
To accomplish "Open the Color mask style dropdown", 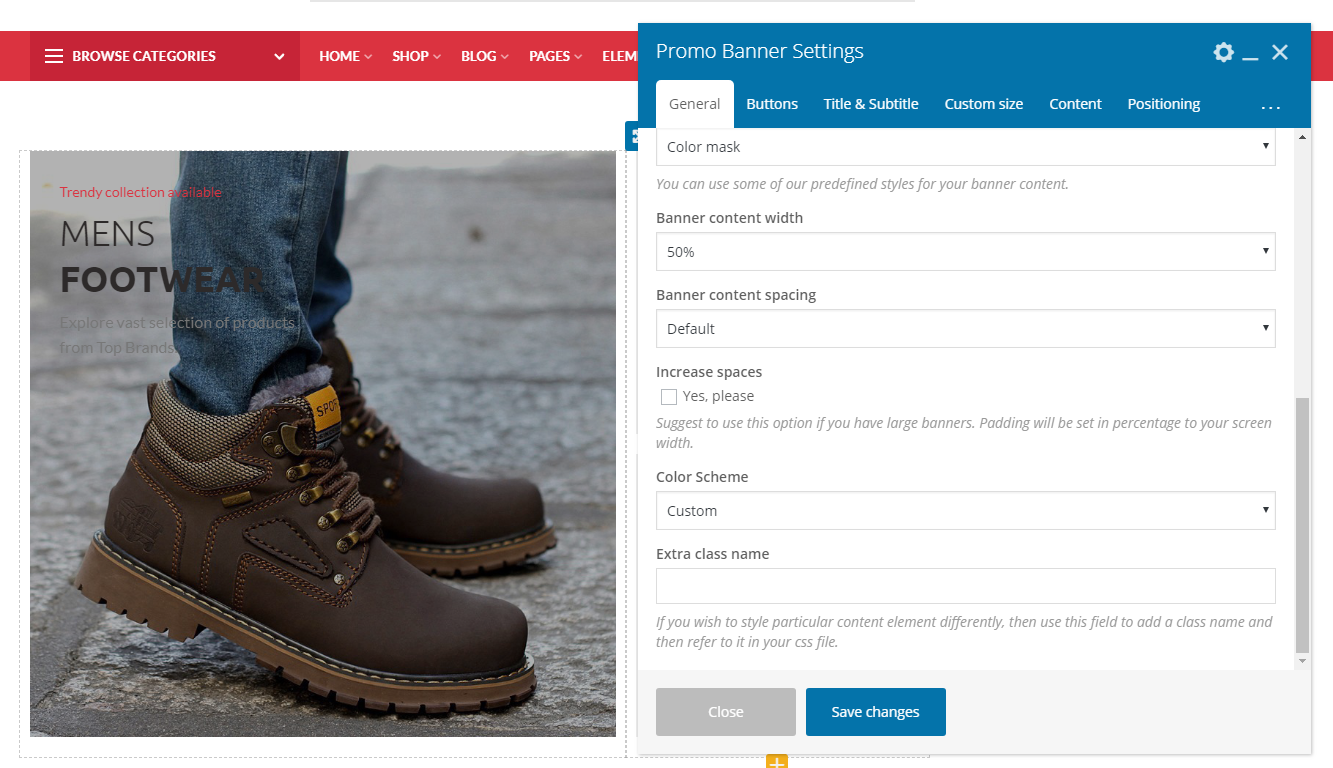I will (966, 146).
